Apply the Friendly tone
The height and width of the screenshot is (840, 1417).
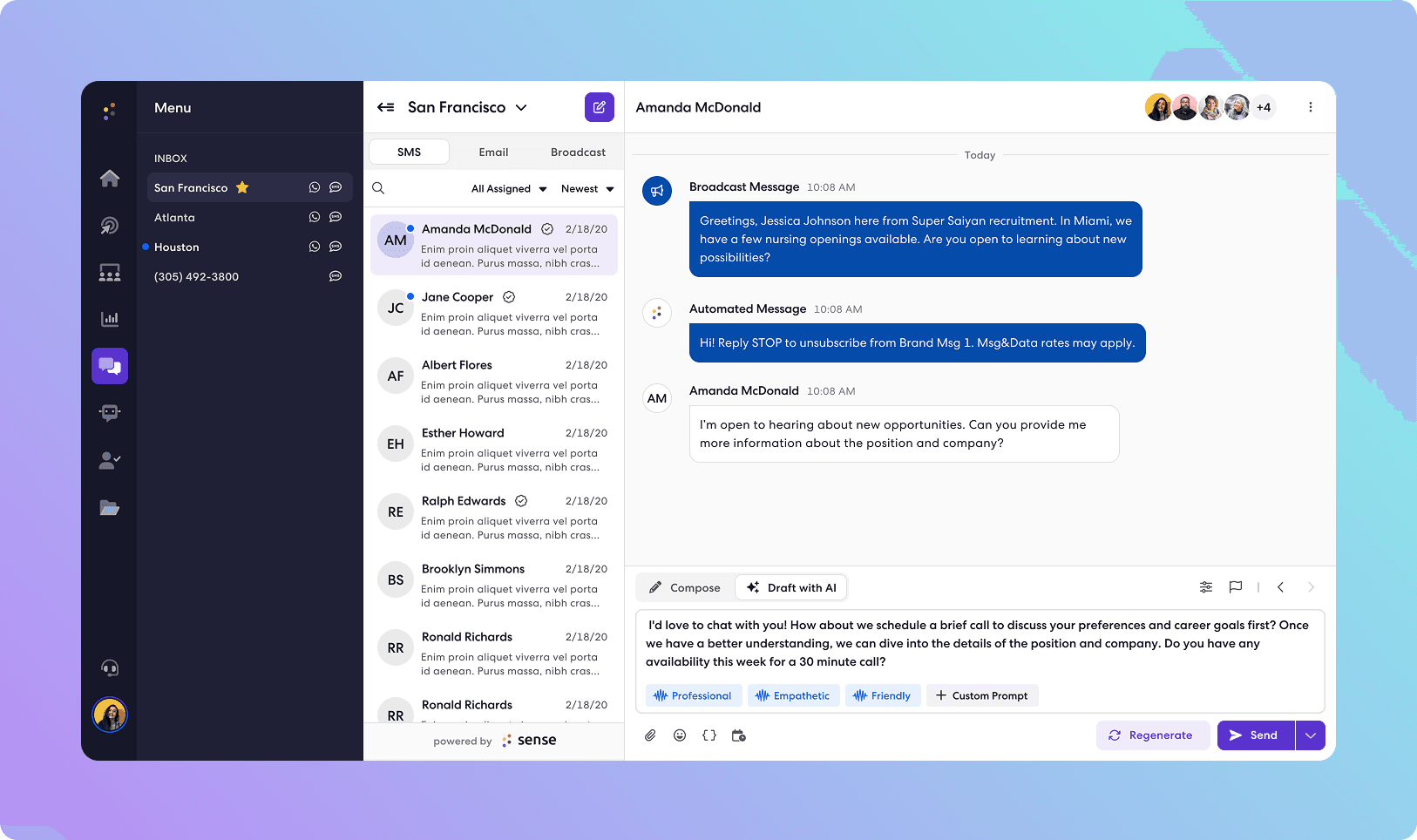click(x=883, y=695)
